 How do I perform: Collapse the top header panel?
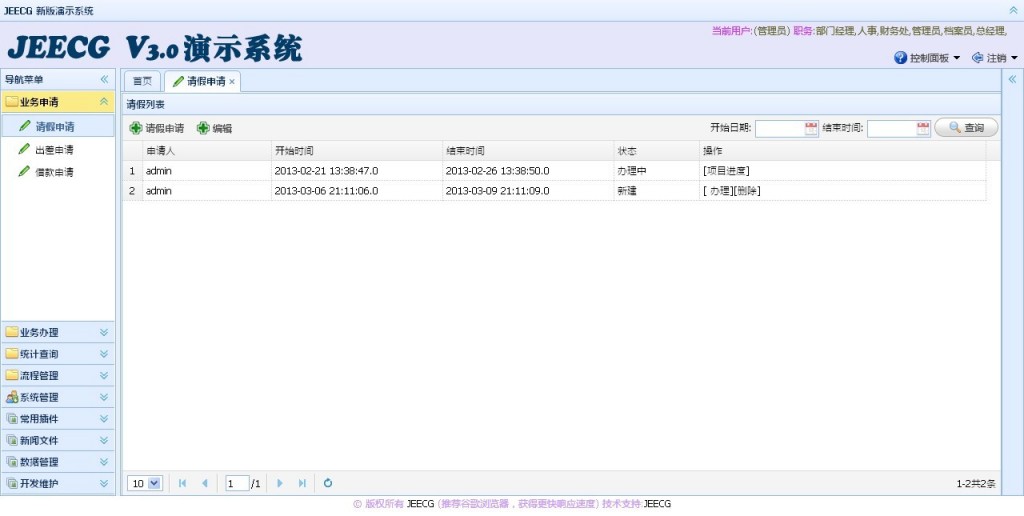(x=1014, y=10)
